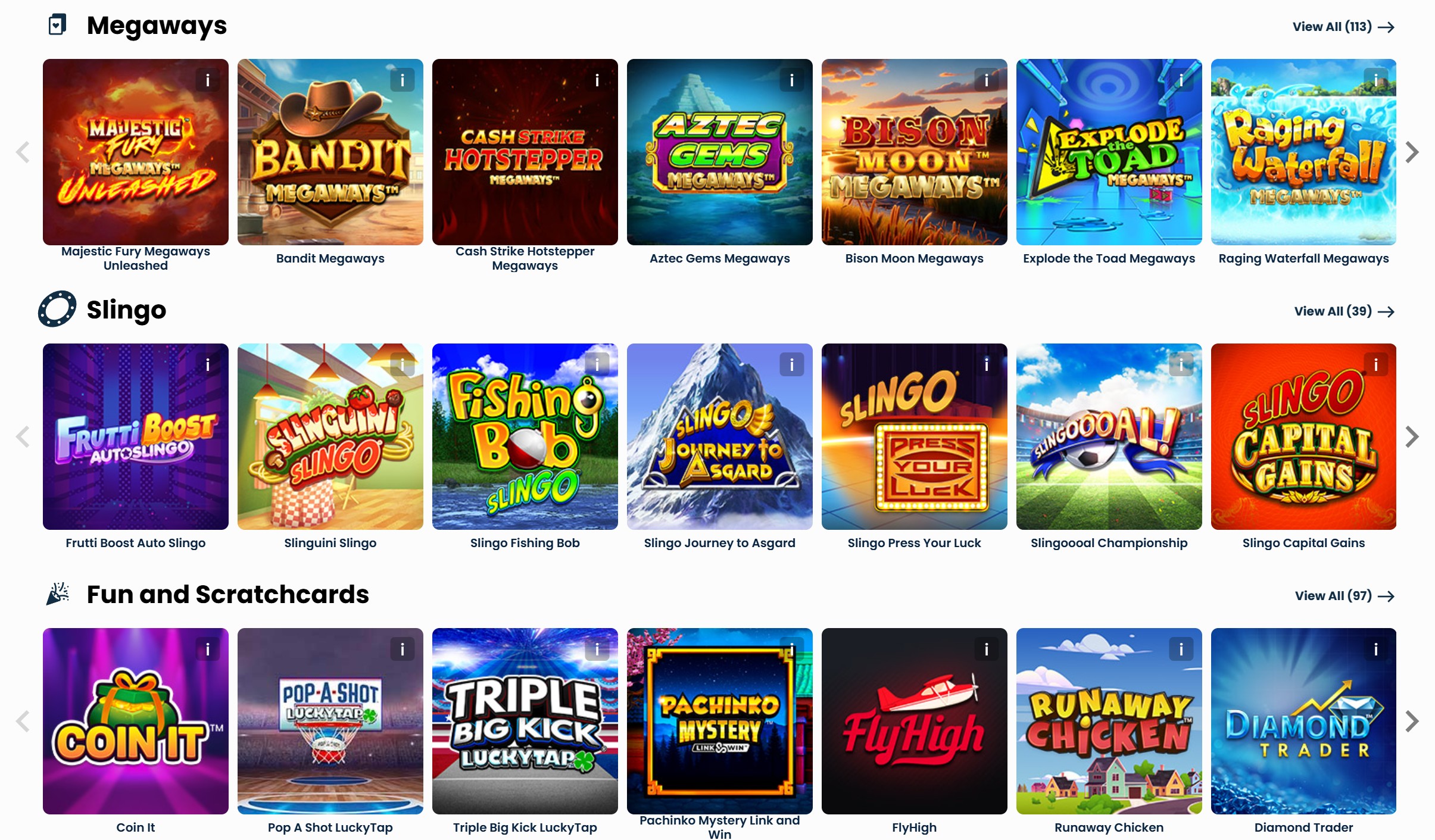Open Bison Moon Megaways game thumbnail
The height and width of the screenshot is (840, 1435).
pos(915,152)
